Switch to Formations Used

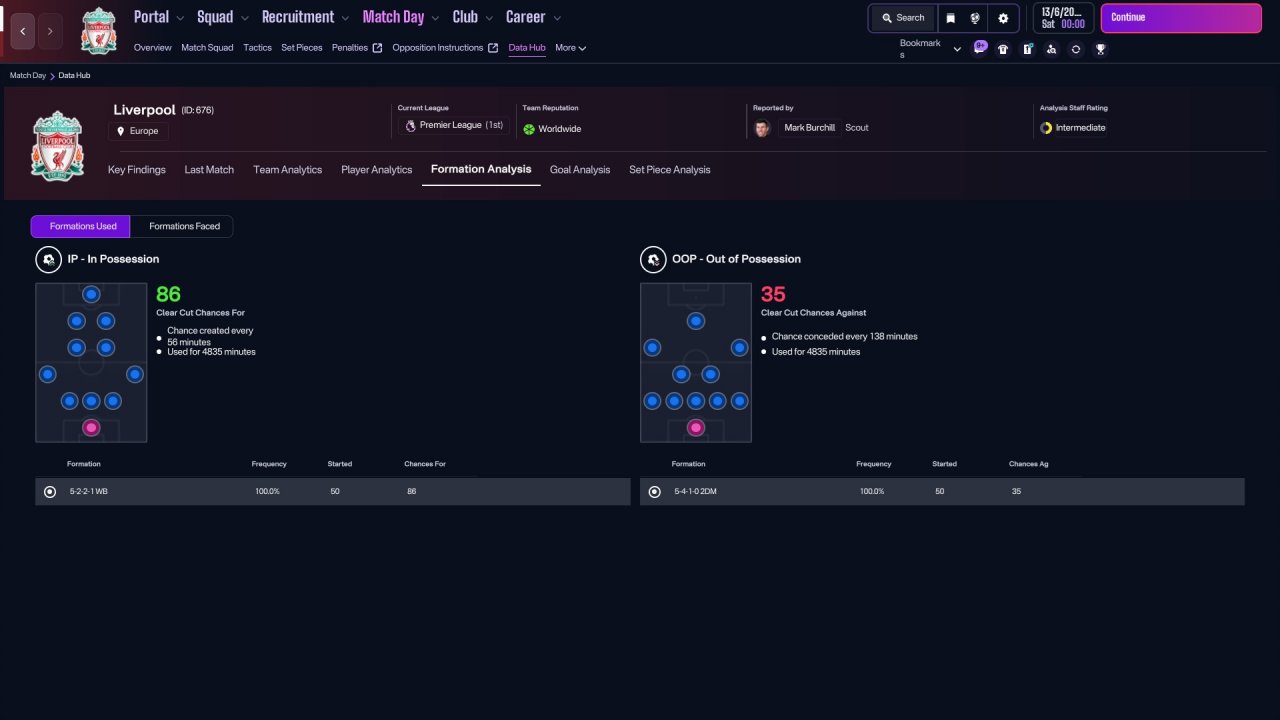coord(80,226)
